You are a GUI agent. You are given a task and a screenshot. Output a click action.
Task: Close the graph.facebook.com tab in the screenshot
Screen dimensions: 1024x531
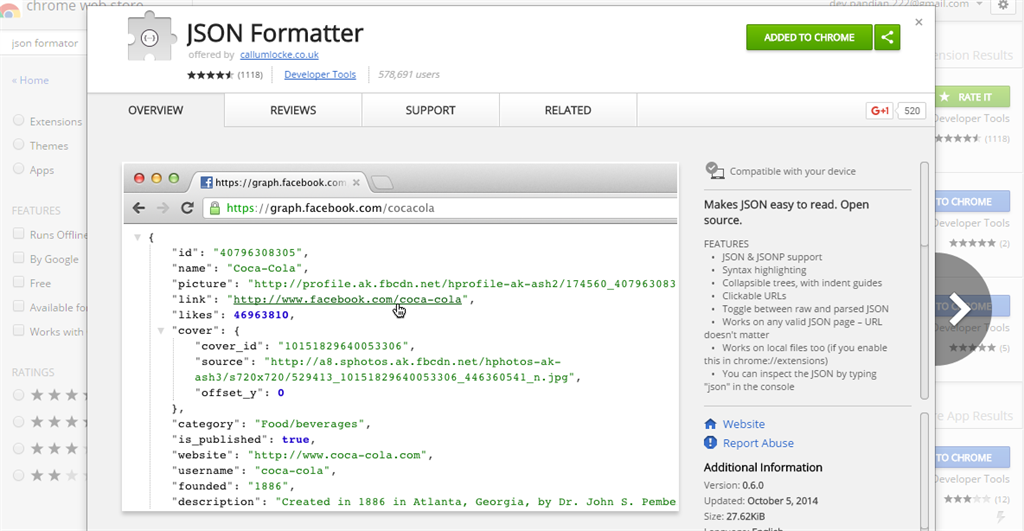click(356, 182)
